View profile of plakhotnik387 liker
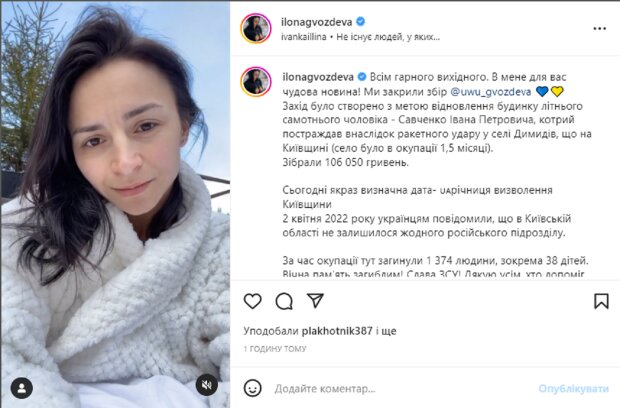This screenshot has height=408, width=620. (337, 331)
